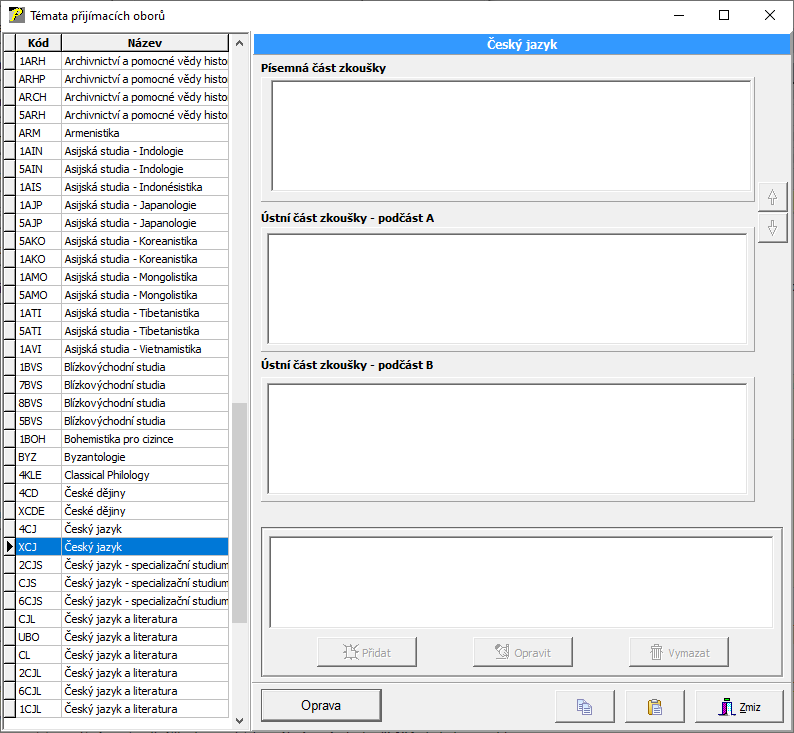Click in the Písemná část zkoušky text area
This screenshot has height=733, width=794.
coord(510,135)
